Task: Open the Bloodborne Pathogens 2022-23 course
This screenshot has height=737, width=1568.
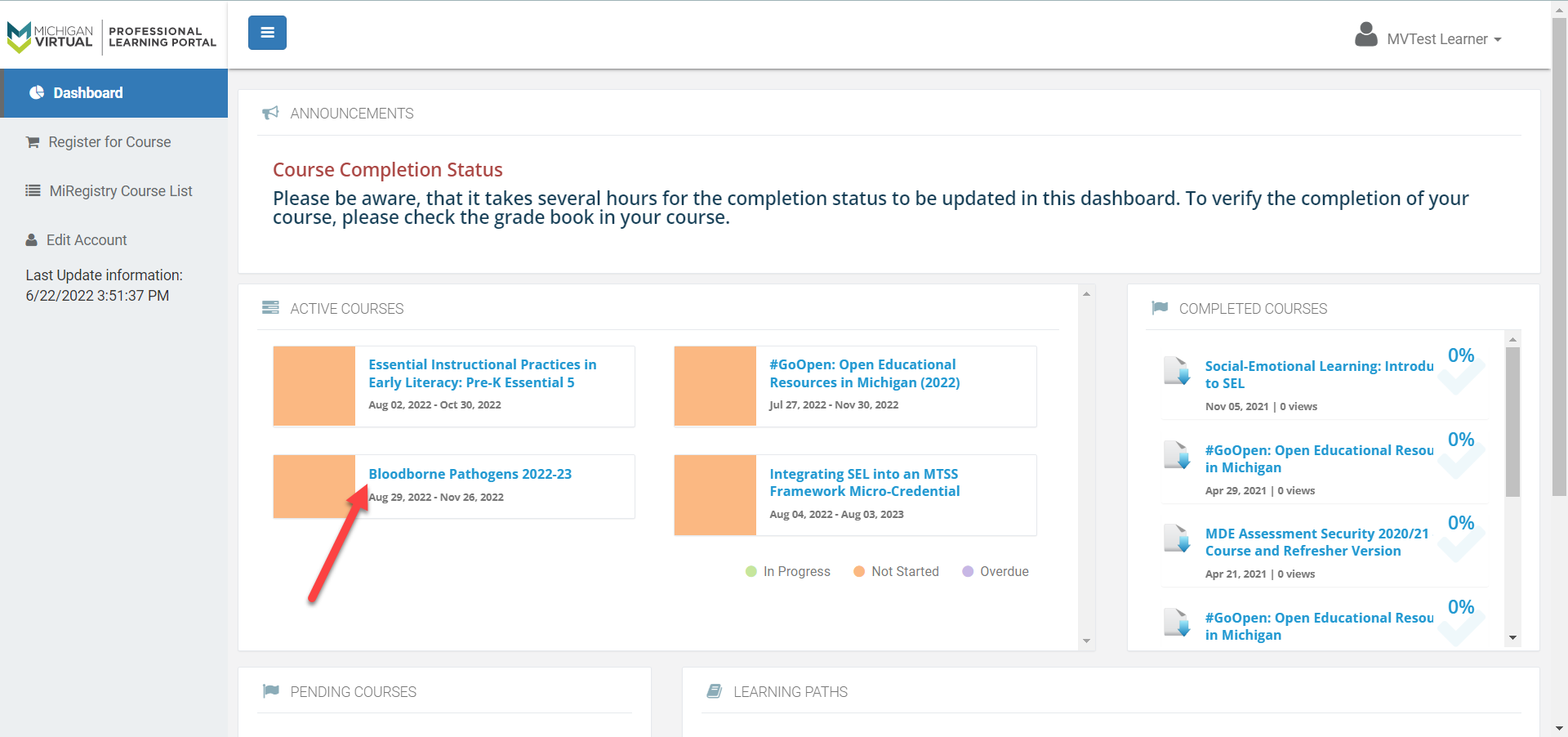Action: tap(470, 474)
